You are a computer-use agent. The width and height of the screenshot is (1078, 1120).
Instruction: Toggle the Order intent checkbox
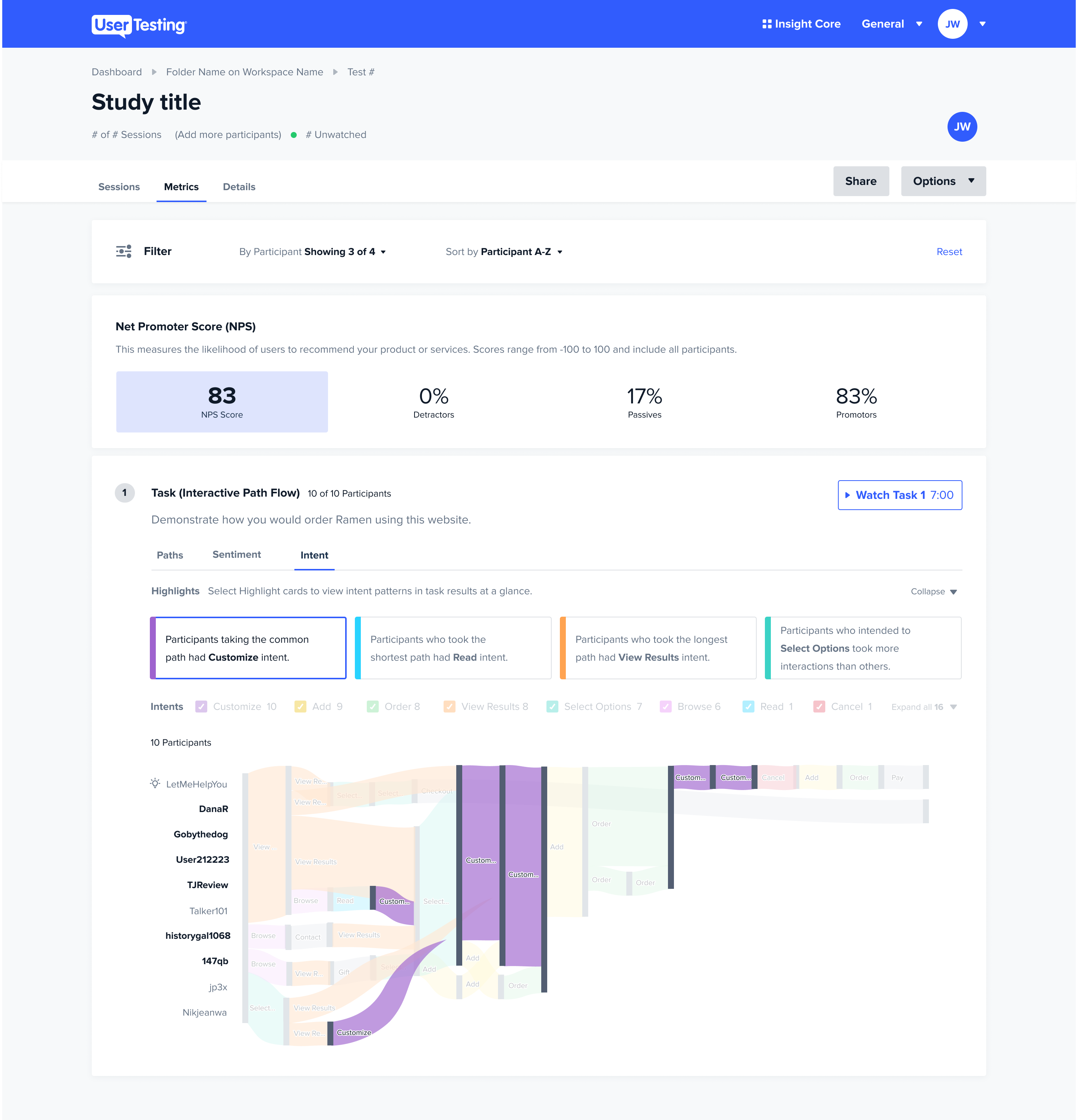(x=372, y=706)
